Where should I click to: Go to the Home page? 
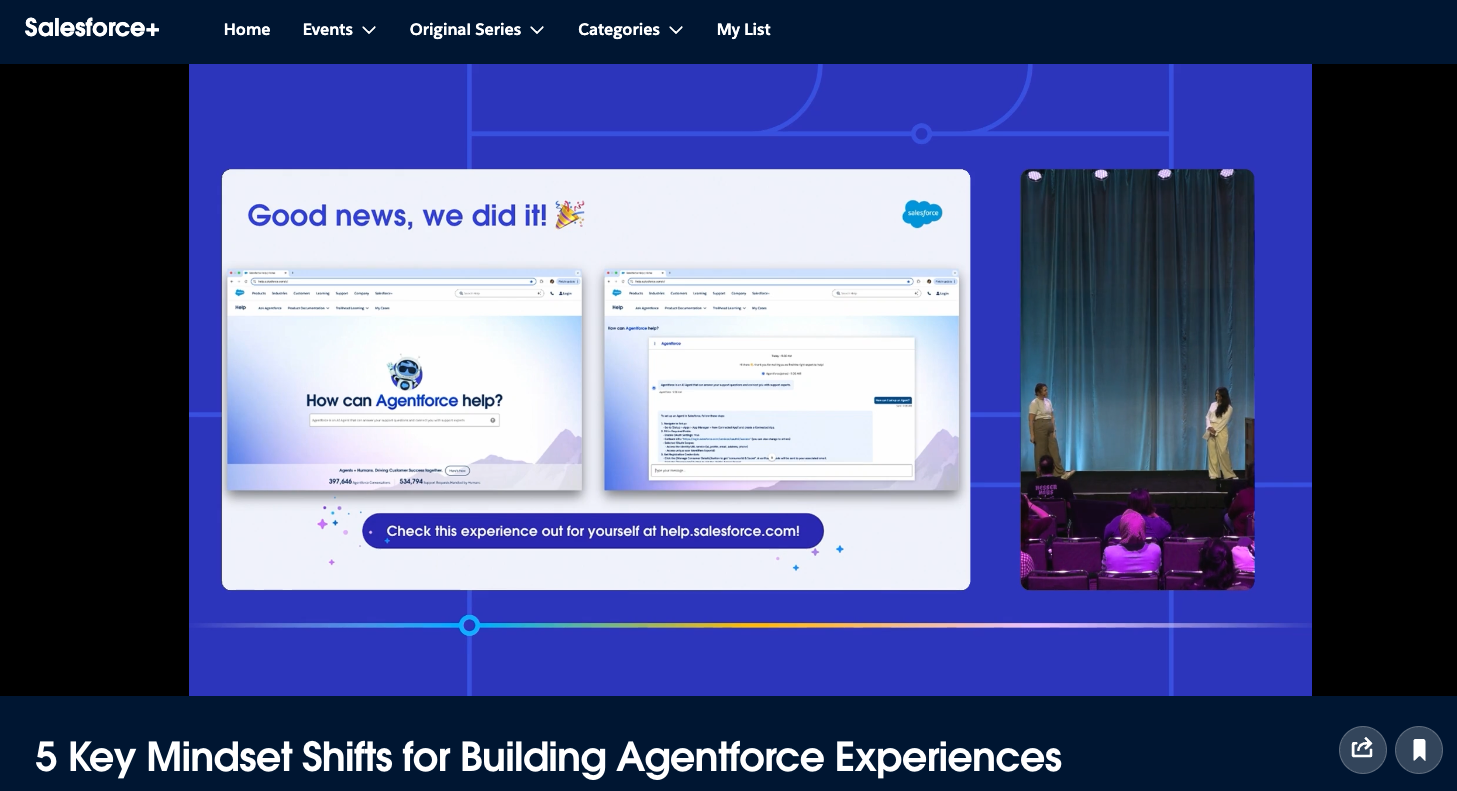pos(247,29)
